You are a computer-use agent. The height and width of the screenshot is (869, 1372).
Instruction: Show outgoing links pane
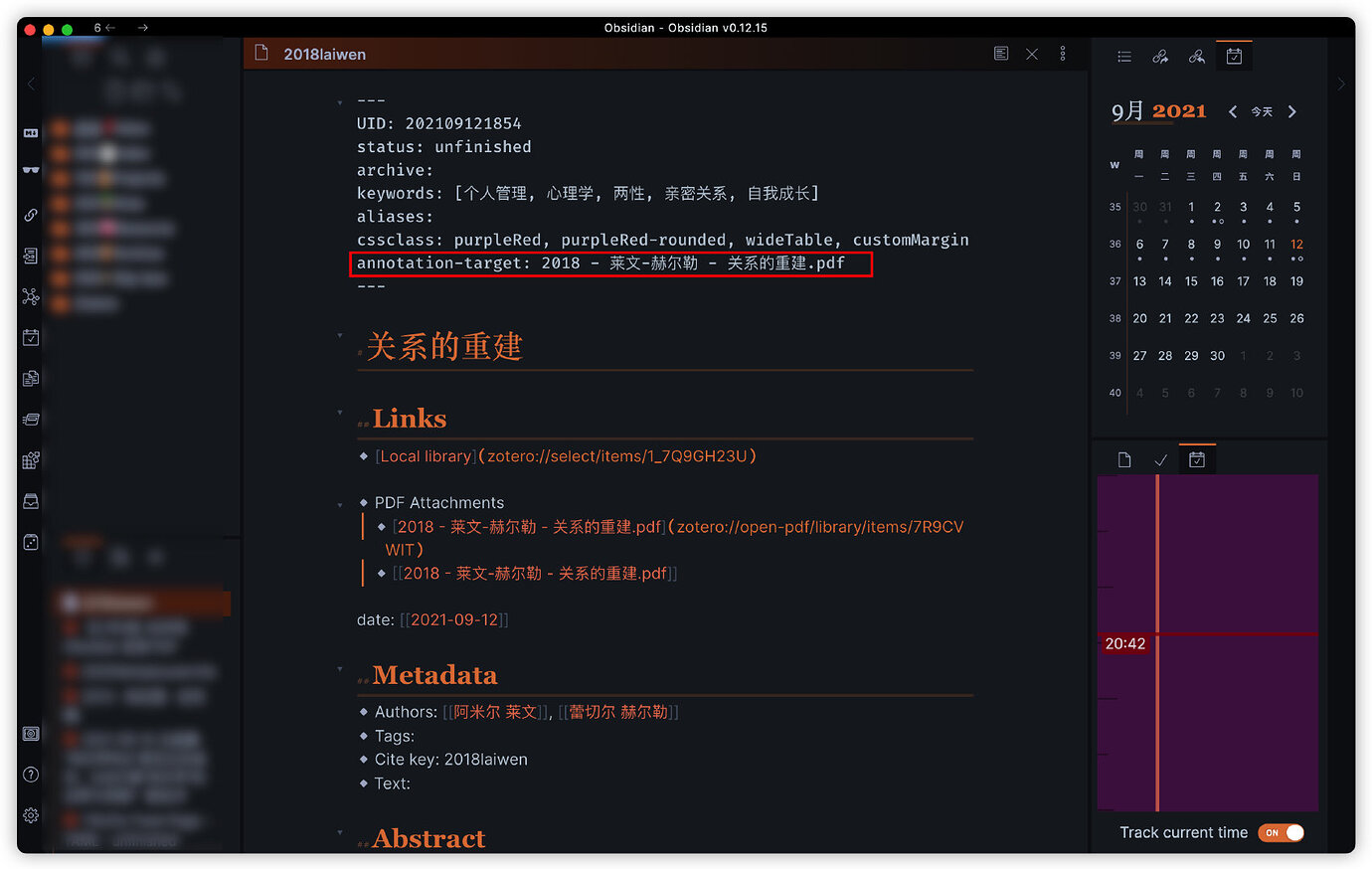point(1160,56)
